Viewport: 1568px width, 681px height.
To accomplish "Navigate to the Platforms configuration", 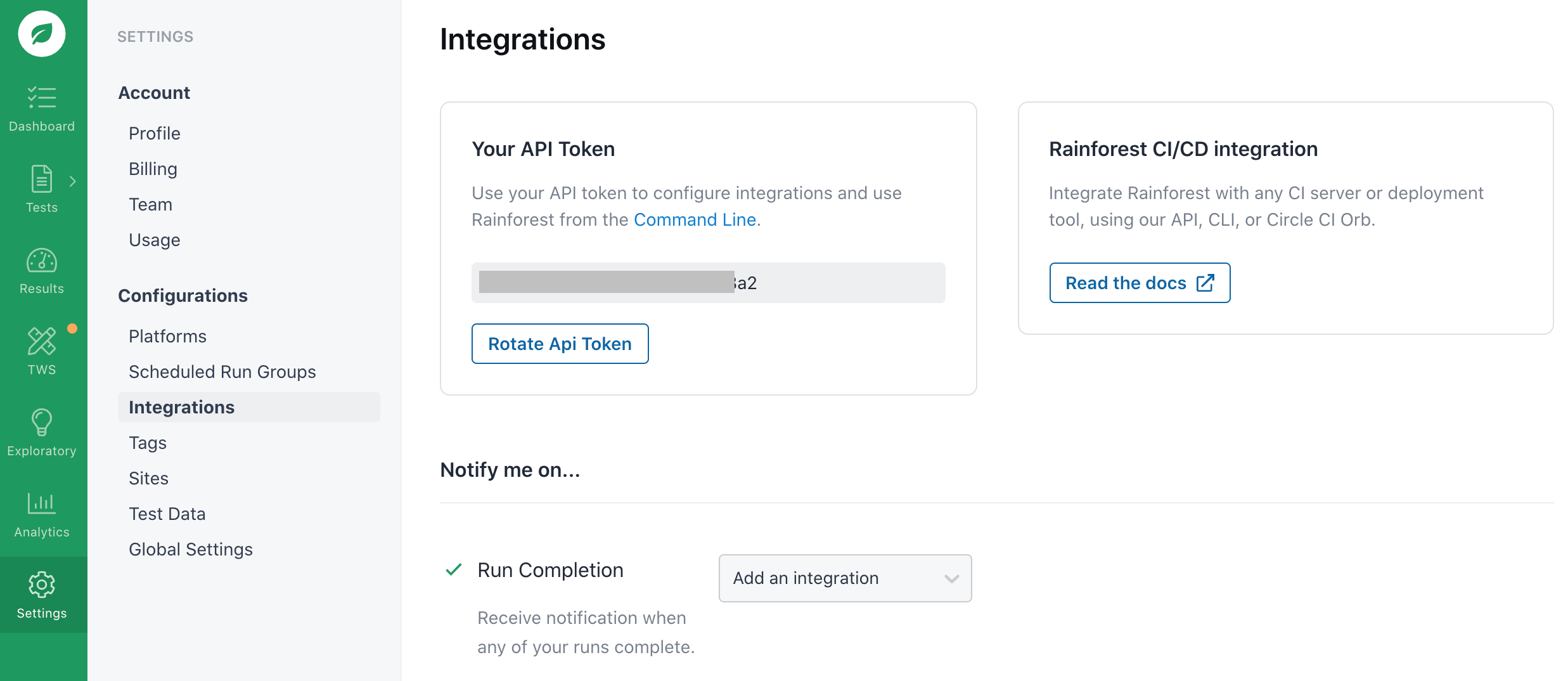I will click(167, 336).
